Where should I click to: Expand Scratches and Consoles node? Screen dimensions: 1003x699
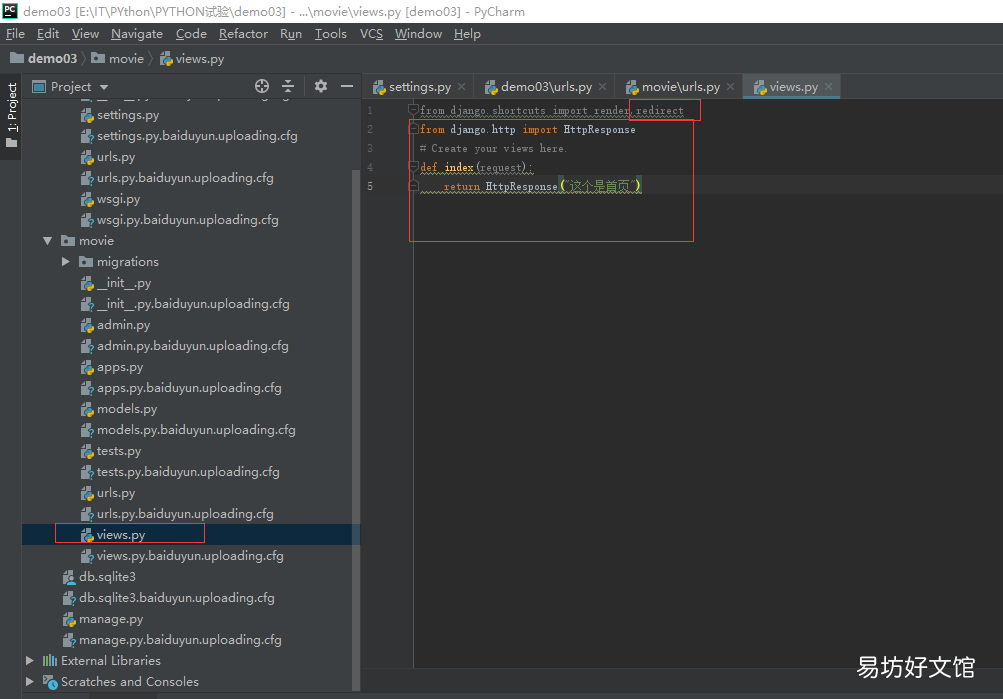point(29,682)
